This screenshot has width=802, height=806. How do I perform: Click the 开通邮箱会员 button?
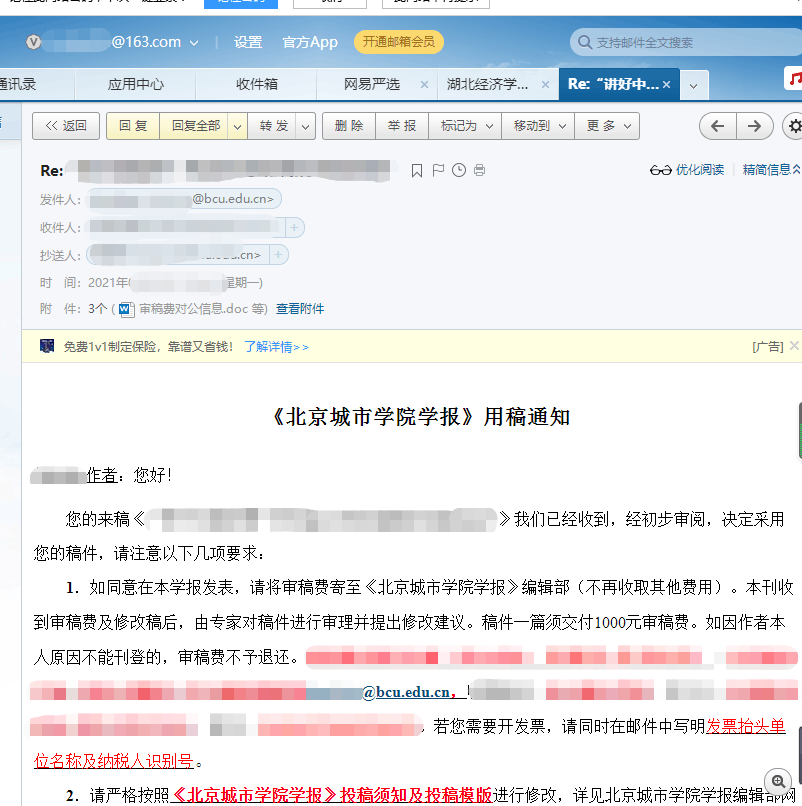(398, 42)
